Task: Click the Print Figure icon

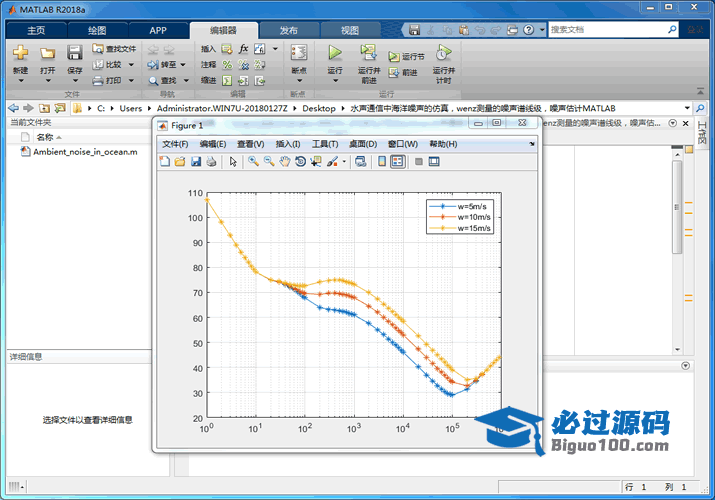Action: pos(211,162)
